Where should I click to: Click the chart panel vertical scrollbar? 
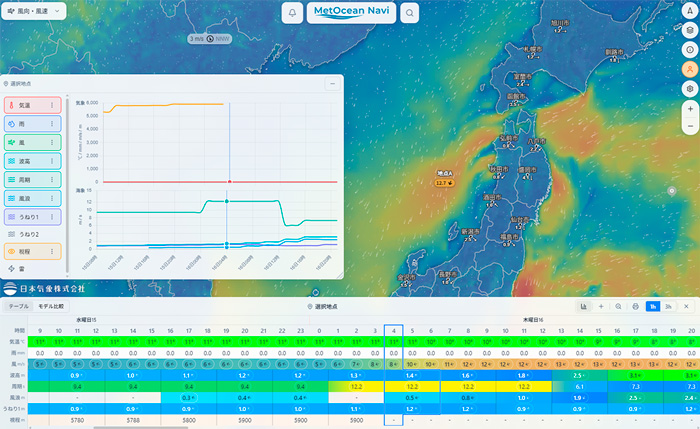pos(67,184)
